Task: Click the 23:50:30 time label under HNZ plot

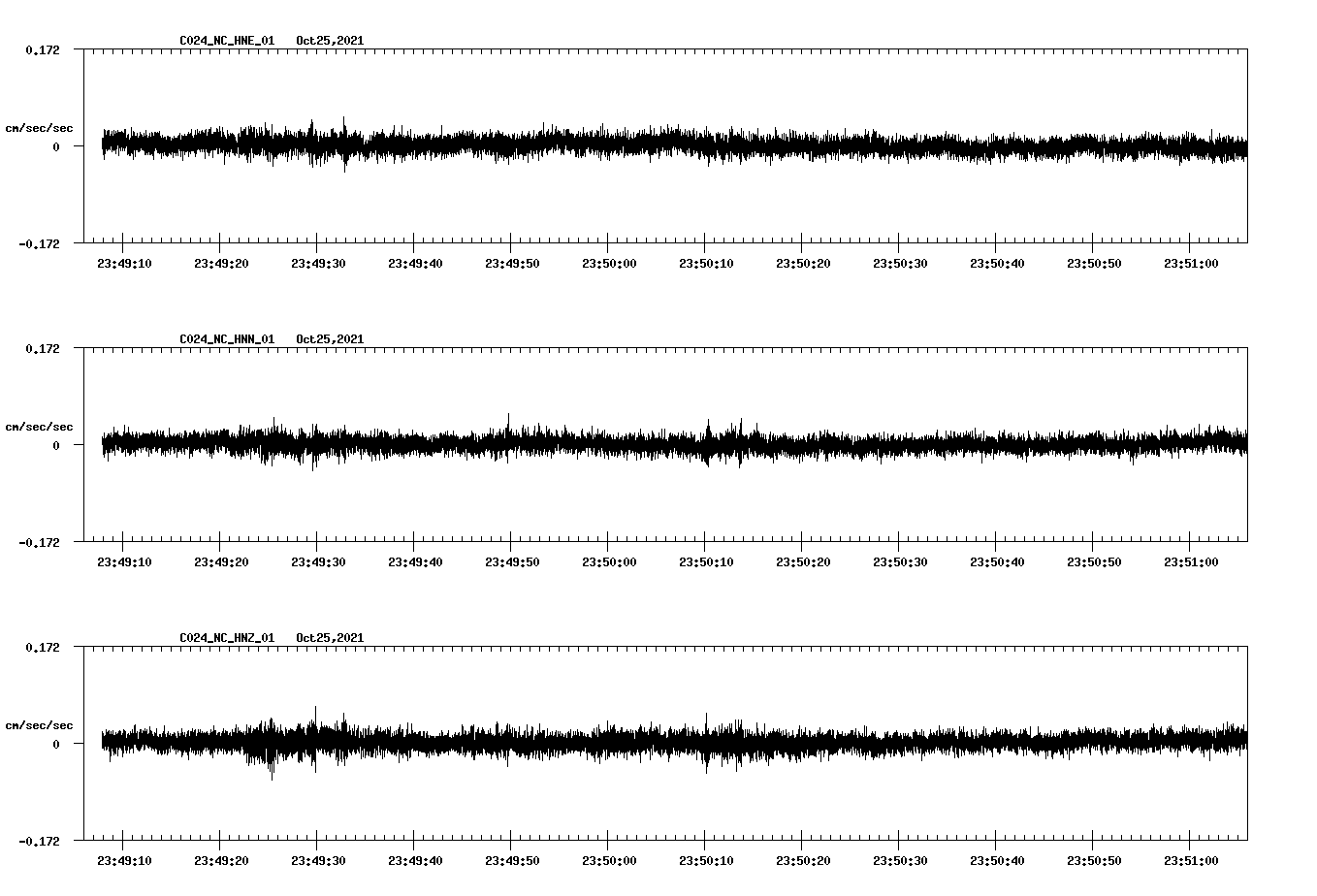Action: 899,860
